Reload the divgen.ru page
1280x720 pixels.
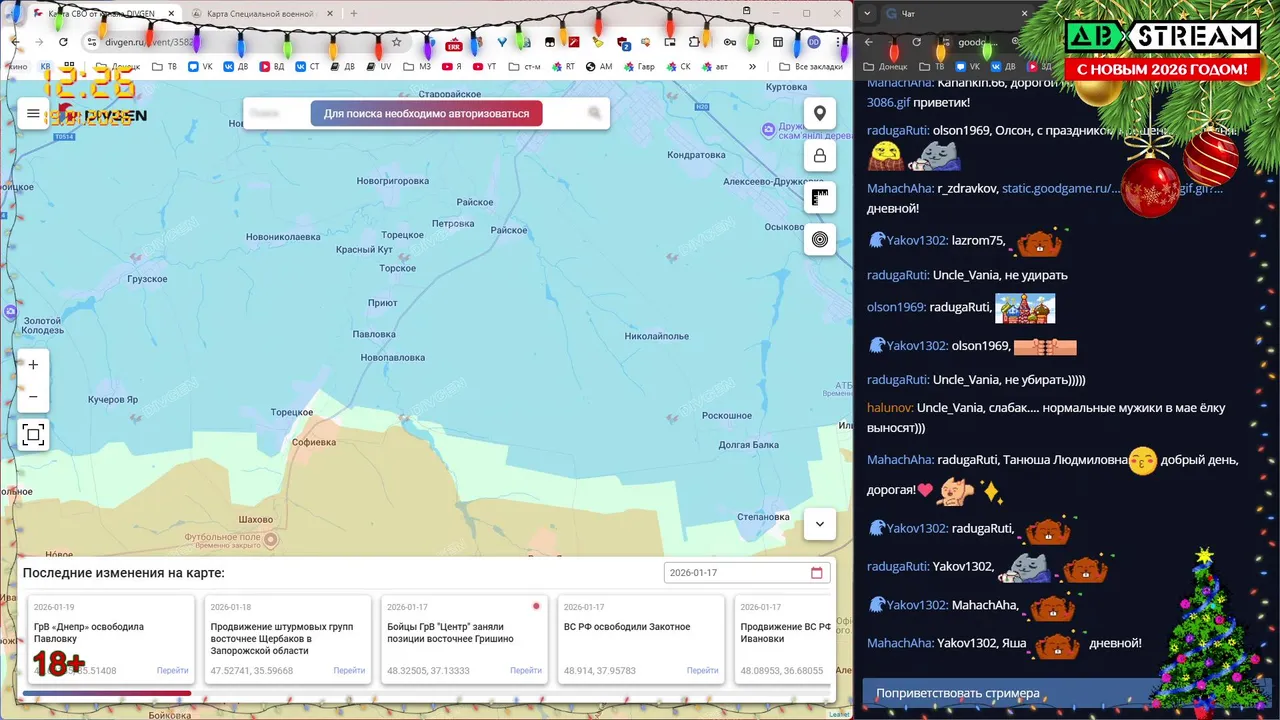click(x=63, y=42)
